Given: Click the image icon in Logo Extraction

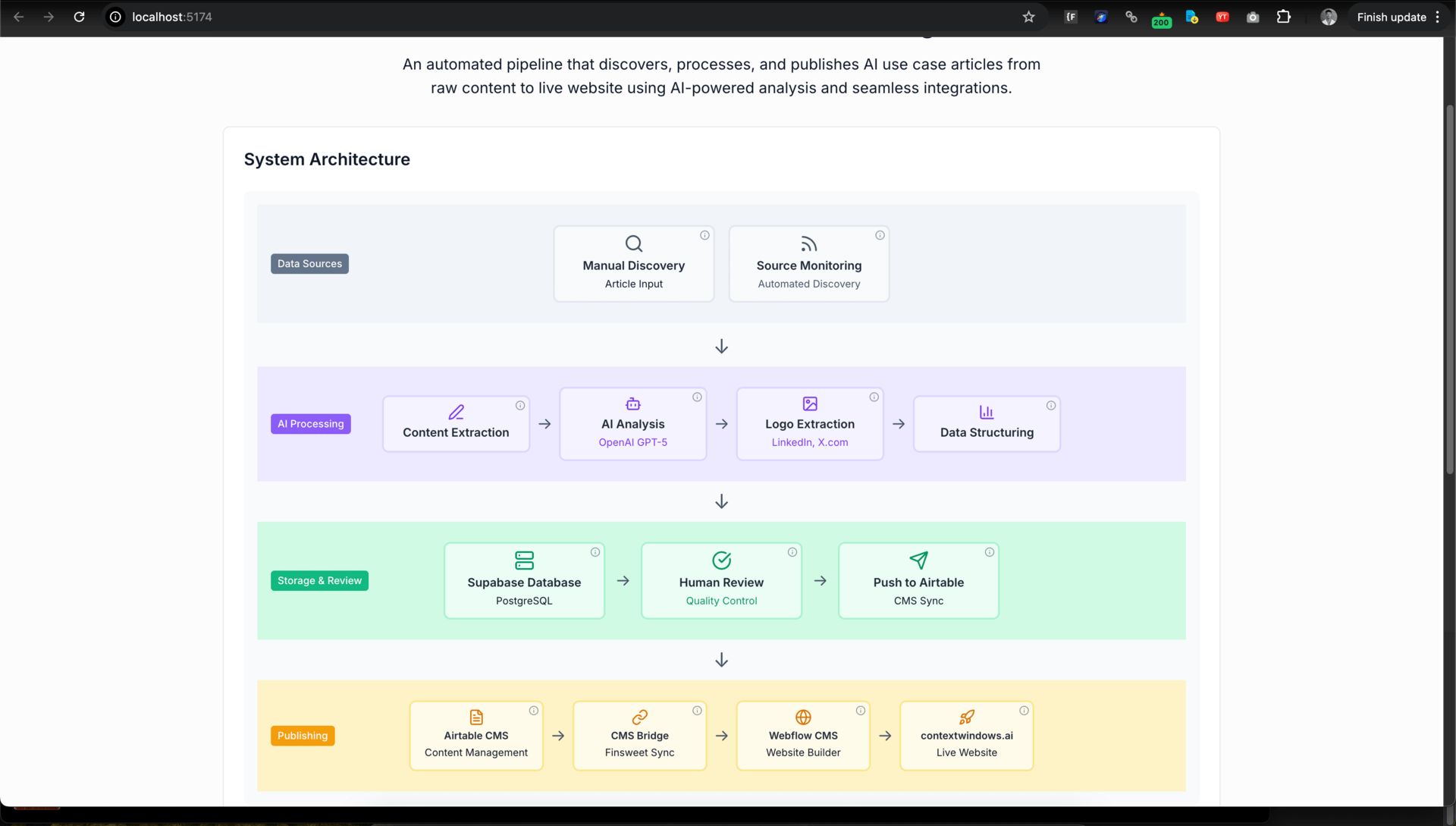Looking at the screenshot, I should (x=810, y=404).
